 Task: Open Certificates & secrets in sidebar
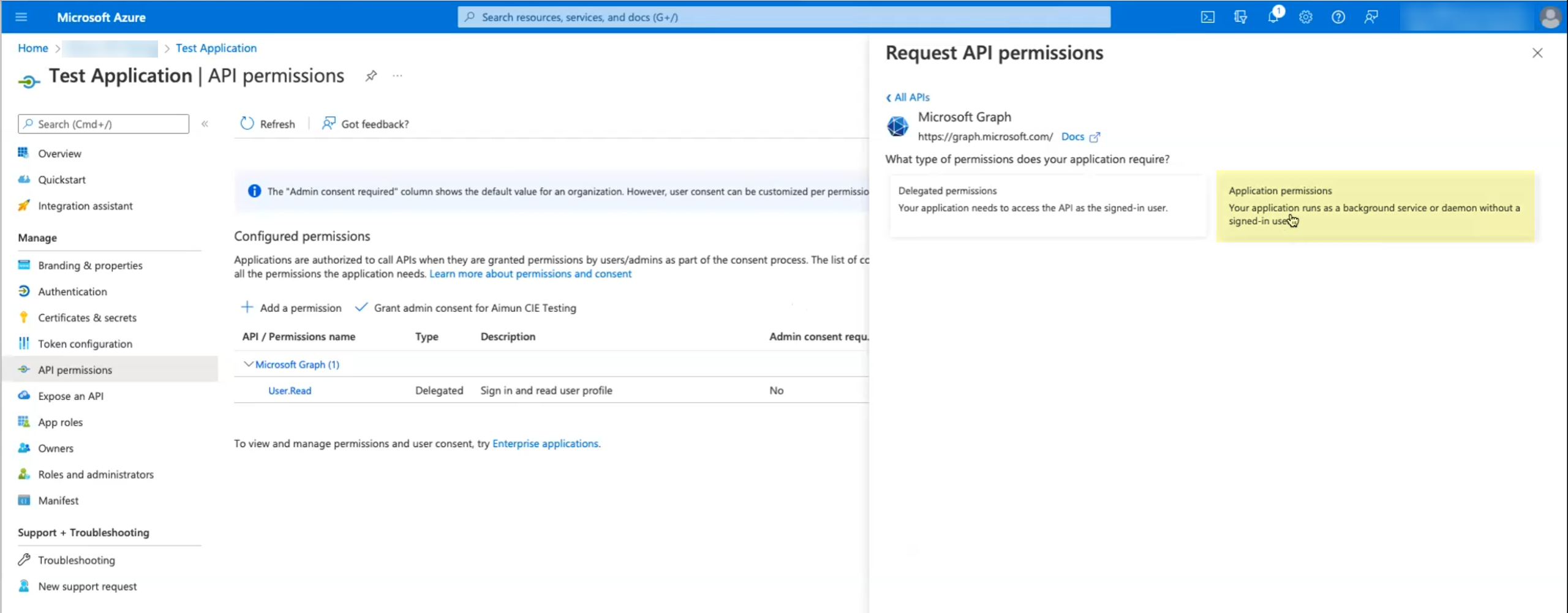(87, 318)
